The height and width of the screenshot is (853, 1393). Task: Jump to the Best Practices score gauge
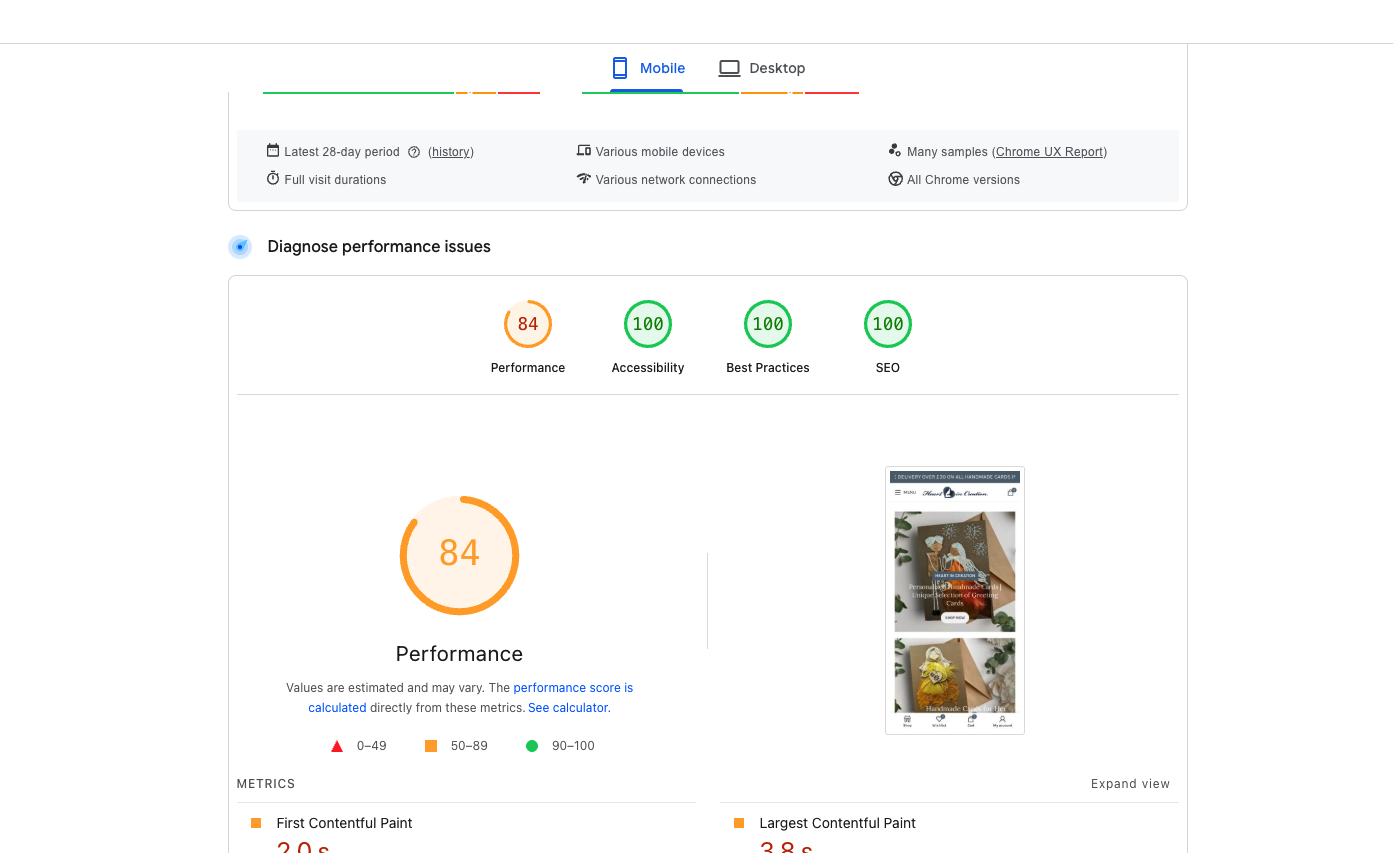(x=768, y=324)
